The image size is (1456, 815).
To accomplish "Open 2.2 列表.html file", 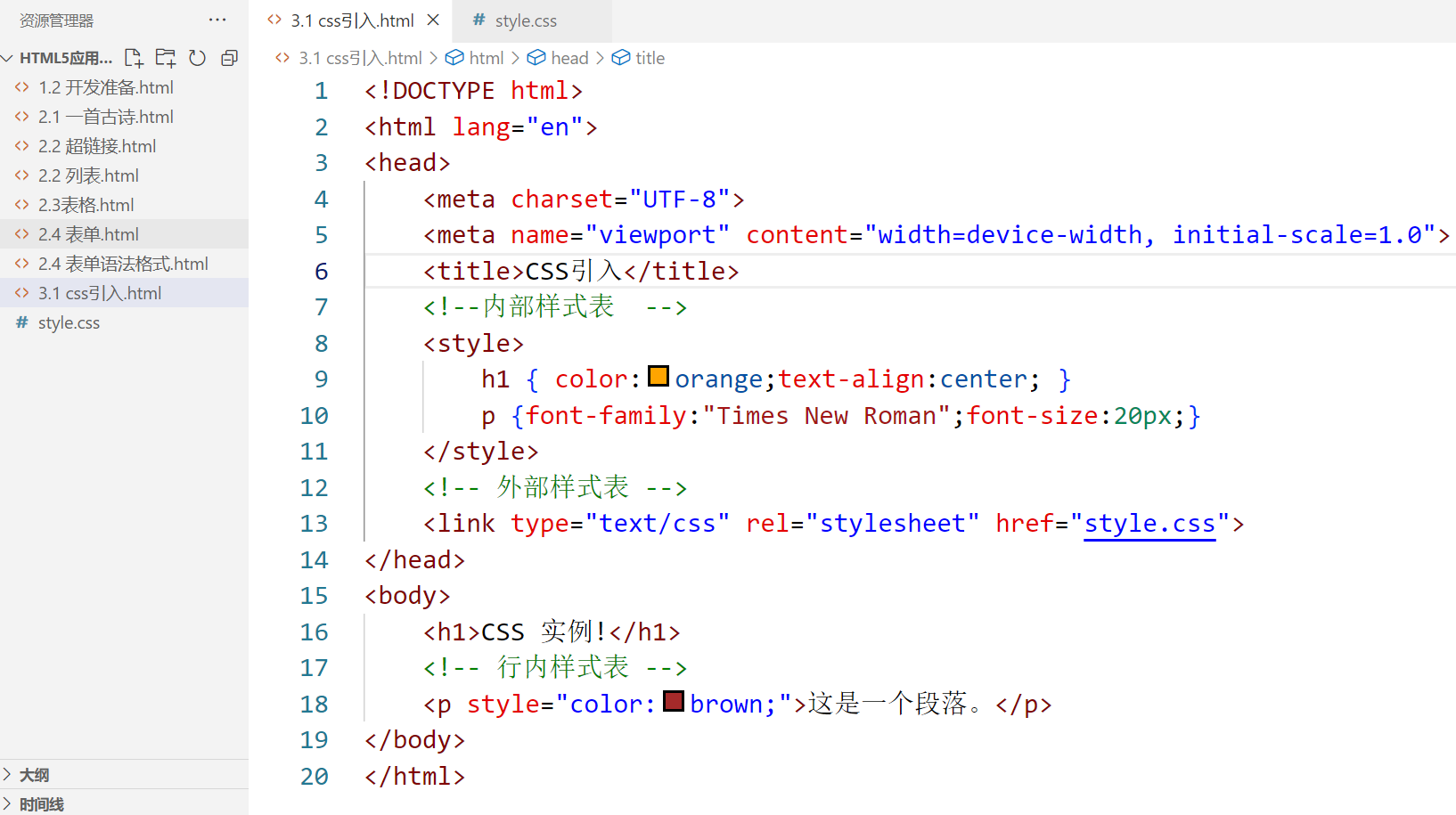I will [88, 175].
